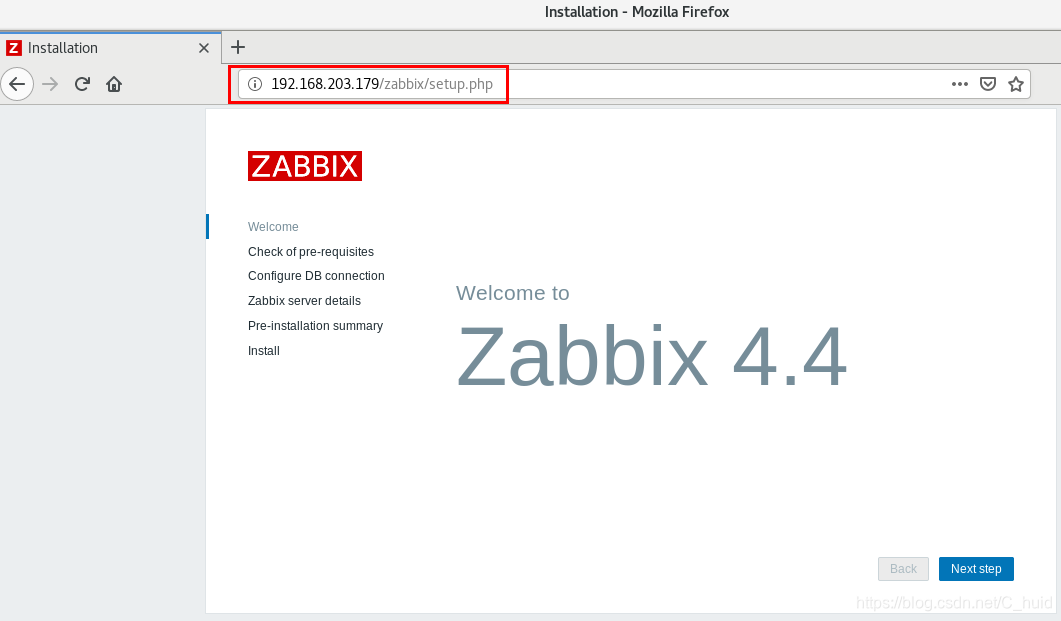
Task: Close the Installation tab
Action: point(204,48)
